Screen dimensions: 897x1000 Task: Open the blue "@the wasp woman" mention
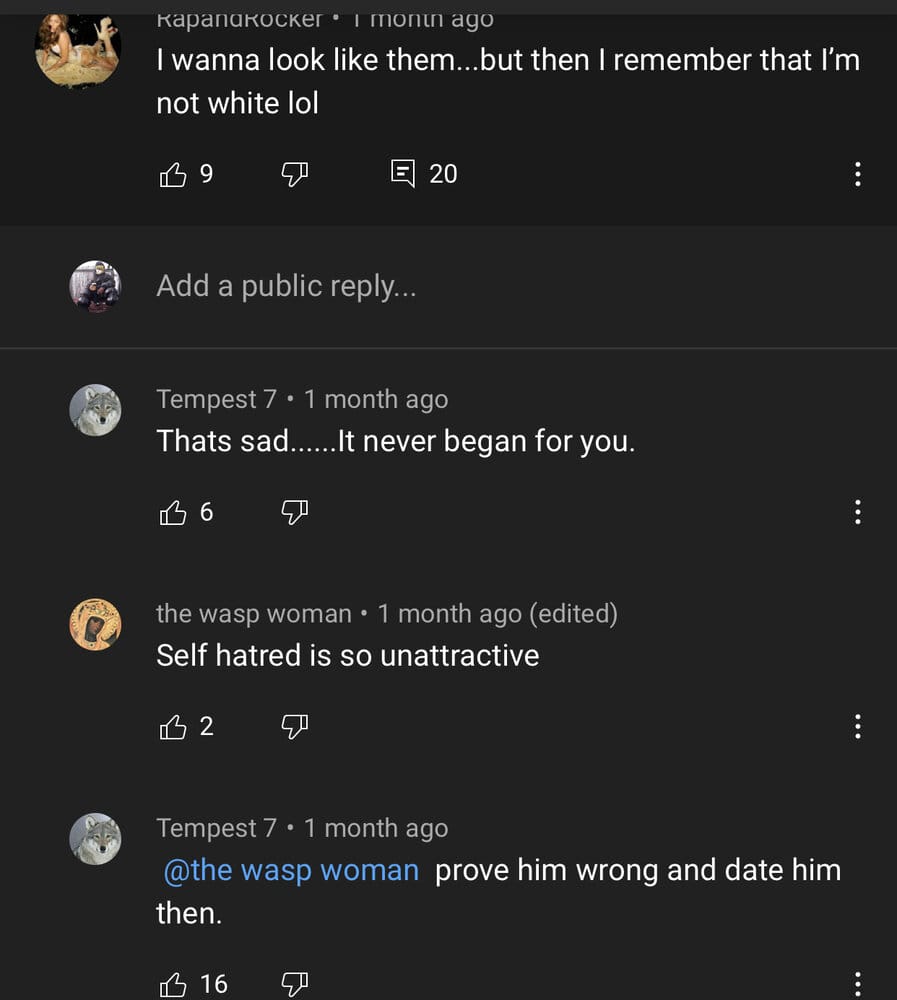click(291, 870)
